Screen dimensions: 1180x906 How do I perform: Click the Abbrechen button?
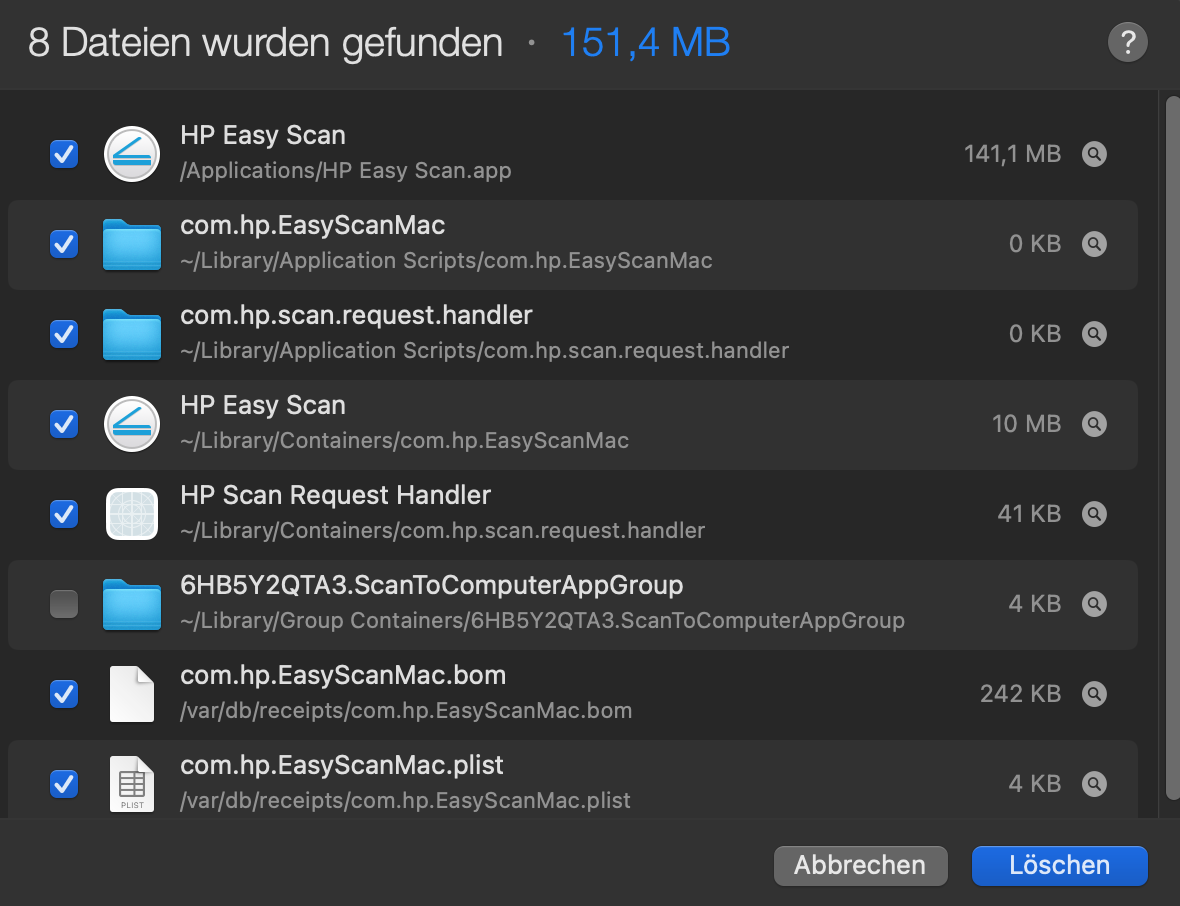pos(860,865)
